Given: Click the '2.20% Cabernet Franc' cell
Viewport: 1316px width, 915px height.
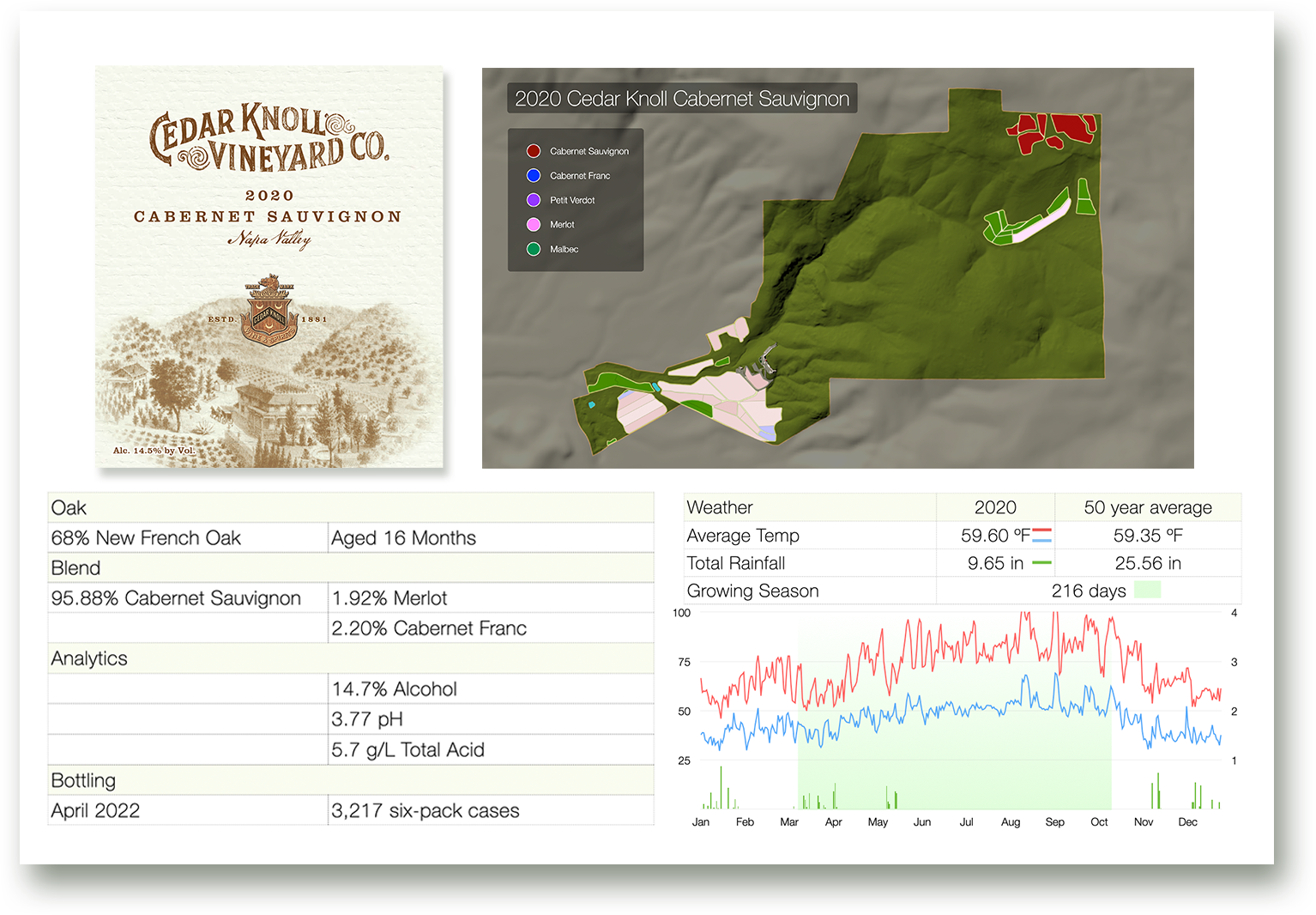Looking at the screenshot, I should coord(491,627).
